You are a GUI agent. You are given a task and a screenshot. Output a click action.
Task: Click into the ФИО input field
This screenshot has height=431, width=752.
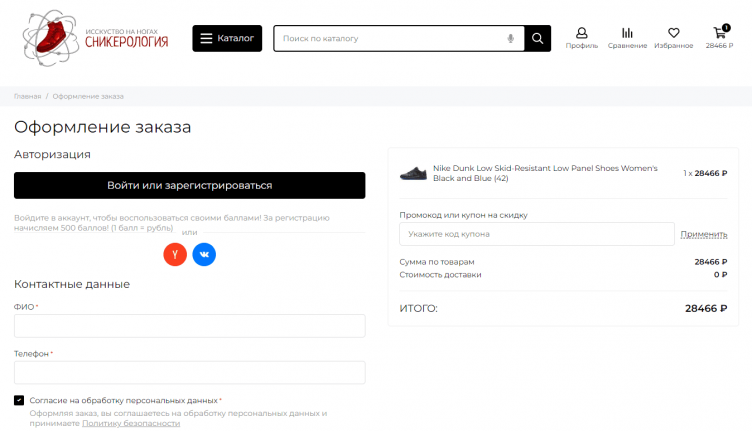click(x=189, y=326)
